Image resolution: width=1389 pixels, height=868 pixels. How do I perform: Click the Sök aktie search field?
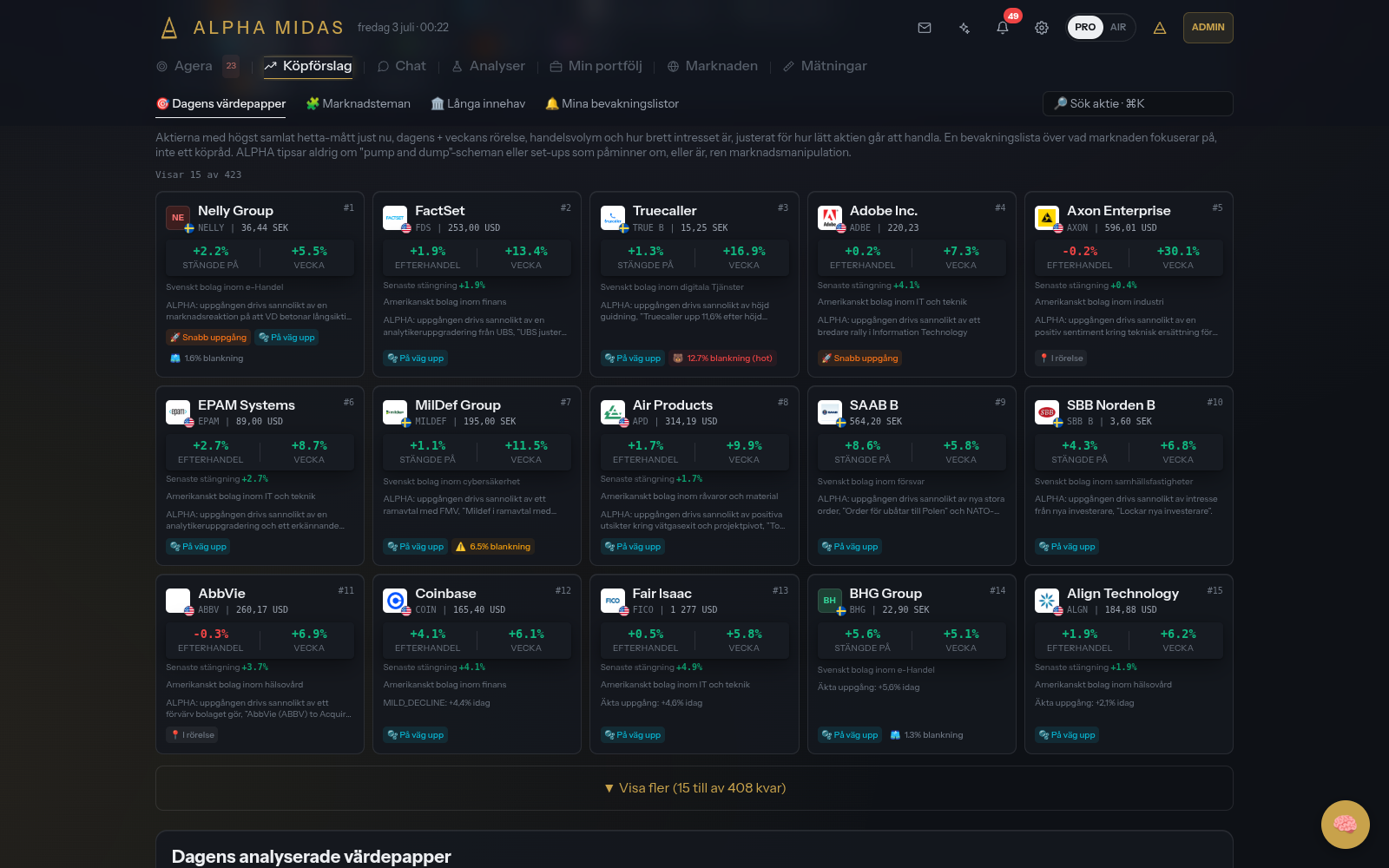coord(1137,103)
